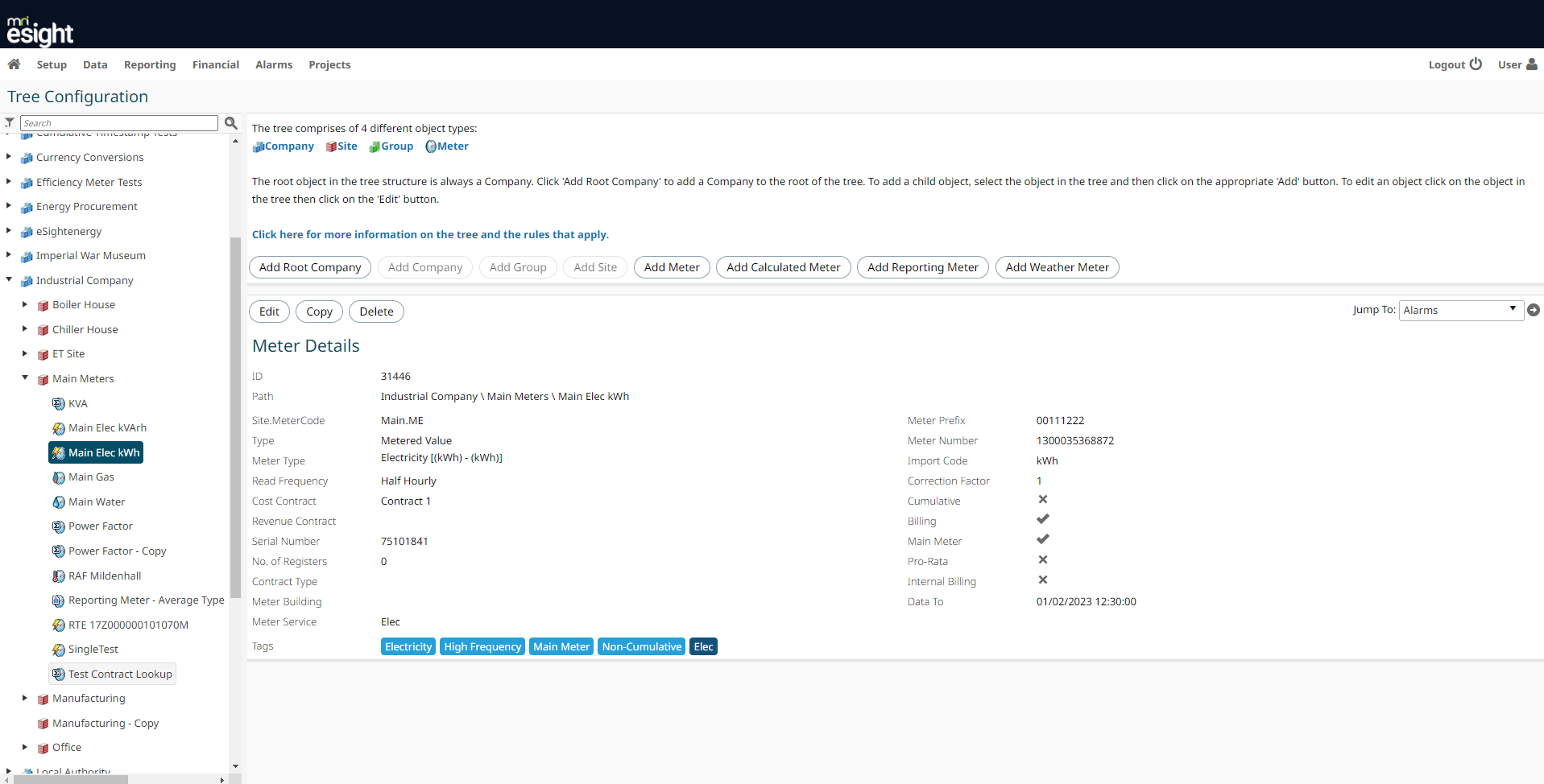Click the Jump To go arrow icon

point(1534,310)
